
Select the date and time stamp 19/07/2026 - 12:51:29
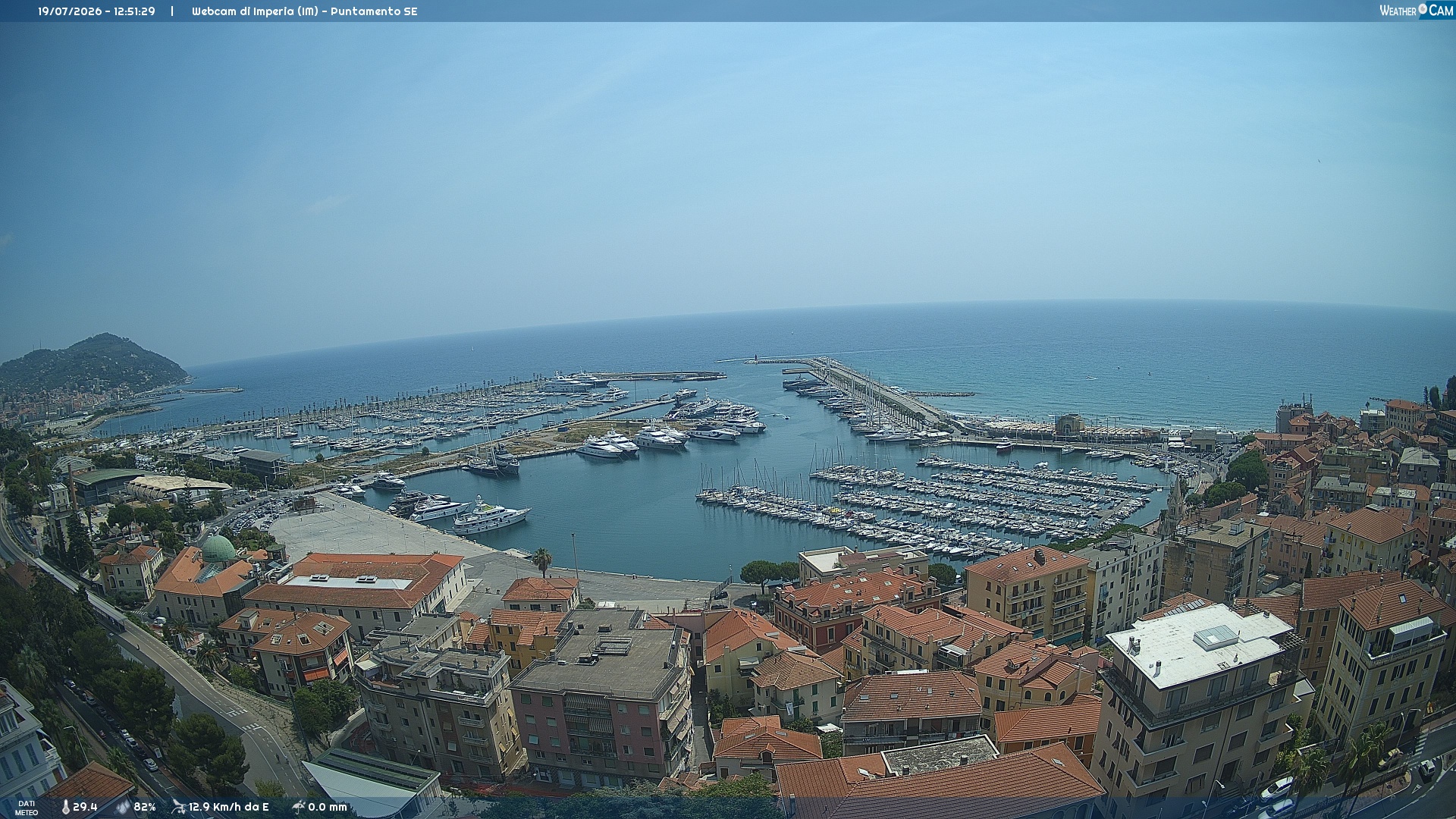tap(96, 11)
